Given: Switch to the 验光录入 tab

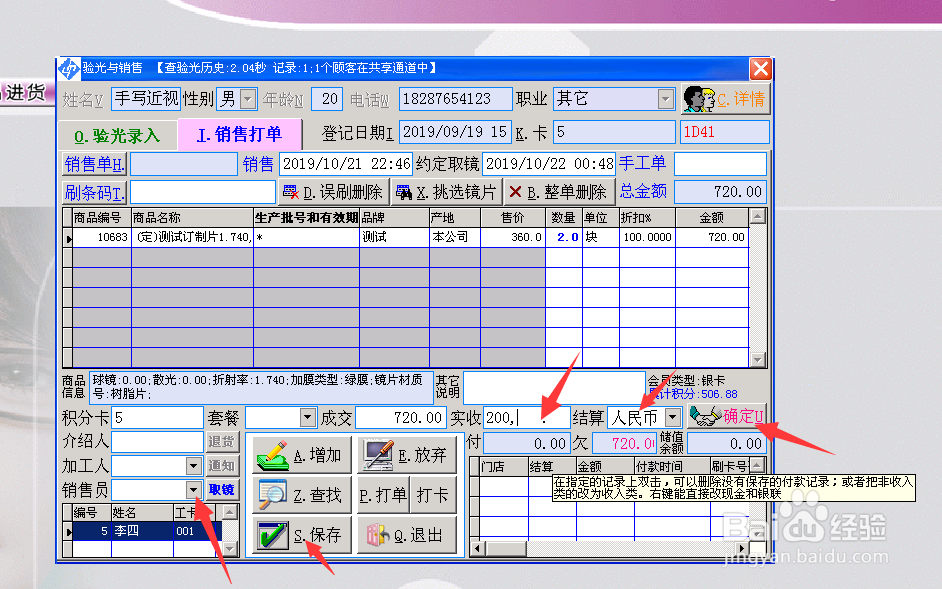Looking at the screenshot, I should click(117, 136).
